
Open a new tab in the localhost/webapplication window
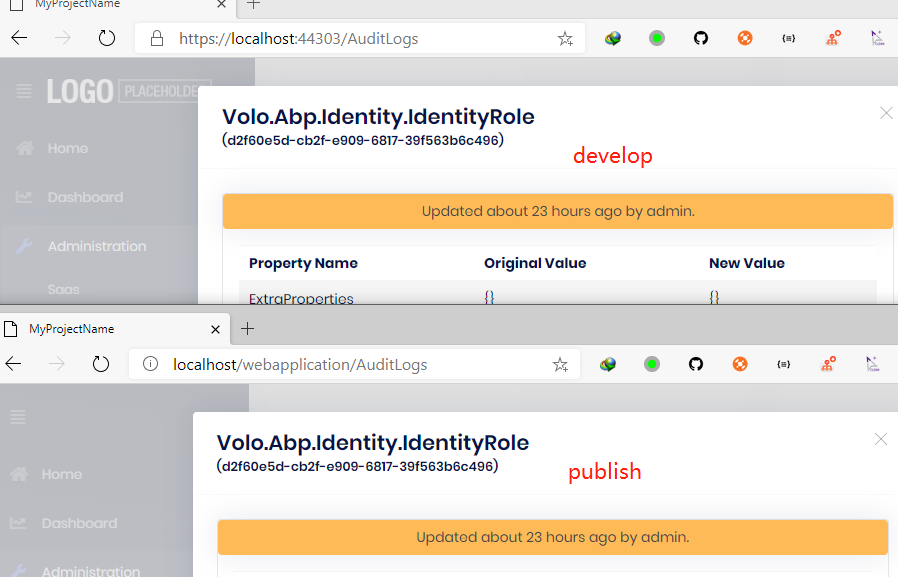tap(248, 328)
